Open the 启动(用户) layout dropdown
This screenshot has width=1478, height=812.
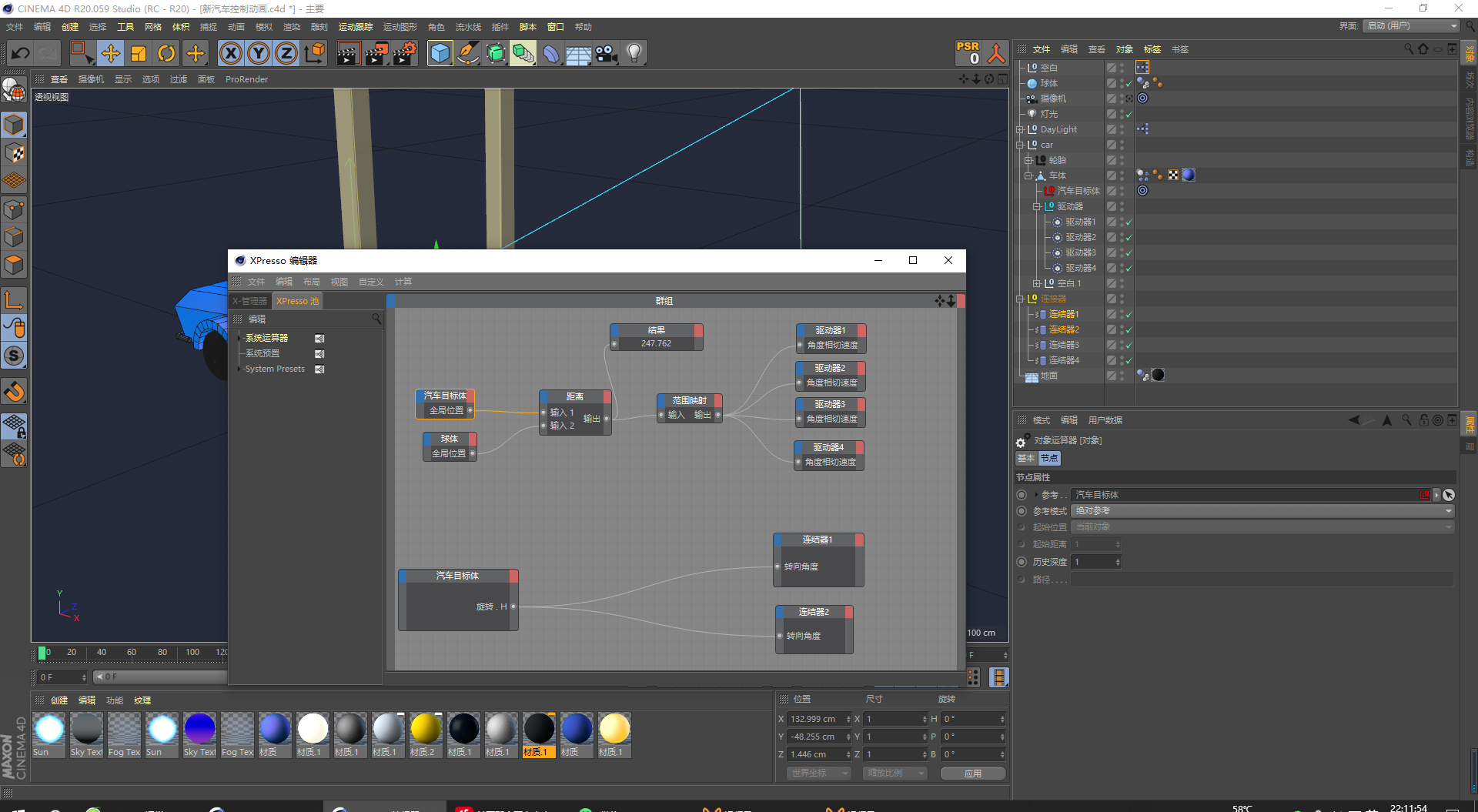(1412, 25)
